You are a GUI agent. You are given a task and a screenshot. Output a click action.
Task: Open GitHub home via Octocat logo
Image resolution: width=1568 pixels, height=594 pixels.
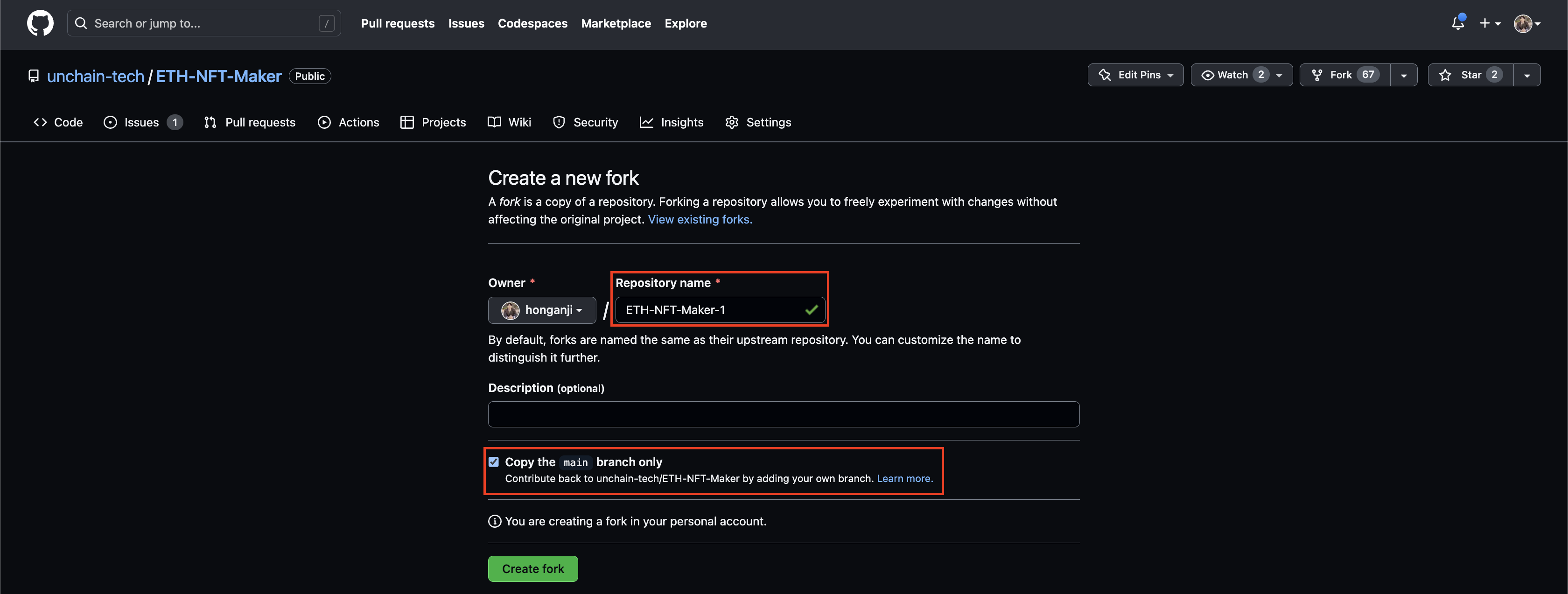coord(40,23)
